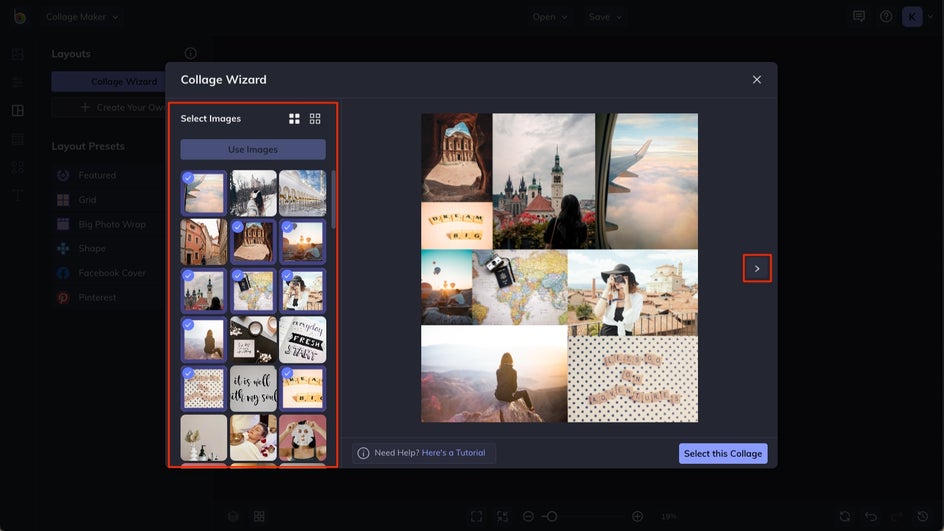Open the Open dropdown menu

pos(550,17)
